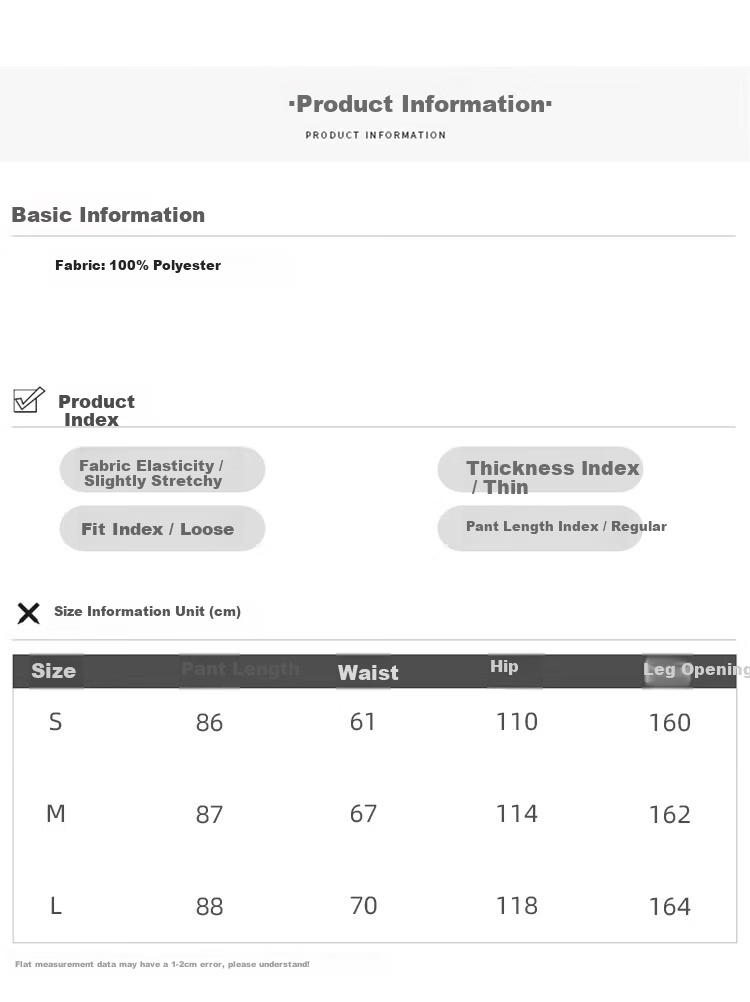Click the hip value 118 for size L

[517, 906]
